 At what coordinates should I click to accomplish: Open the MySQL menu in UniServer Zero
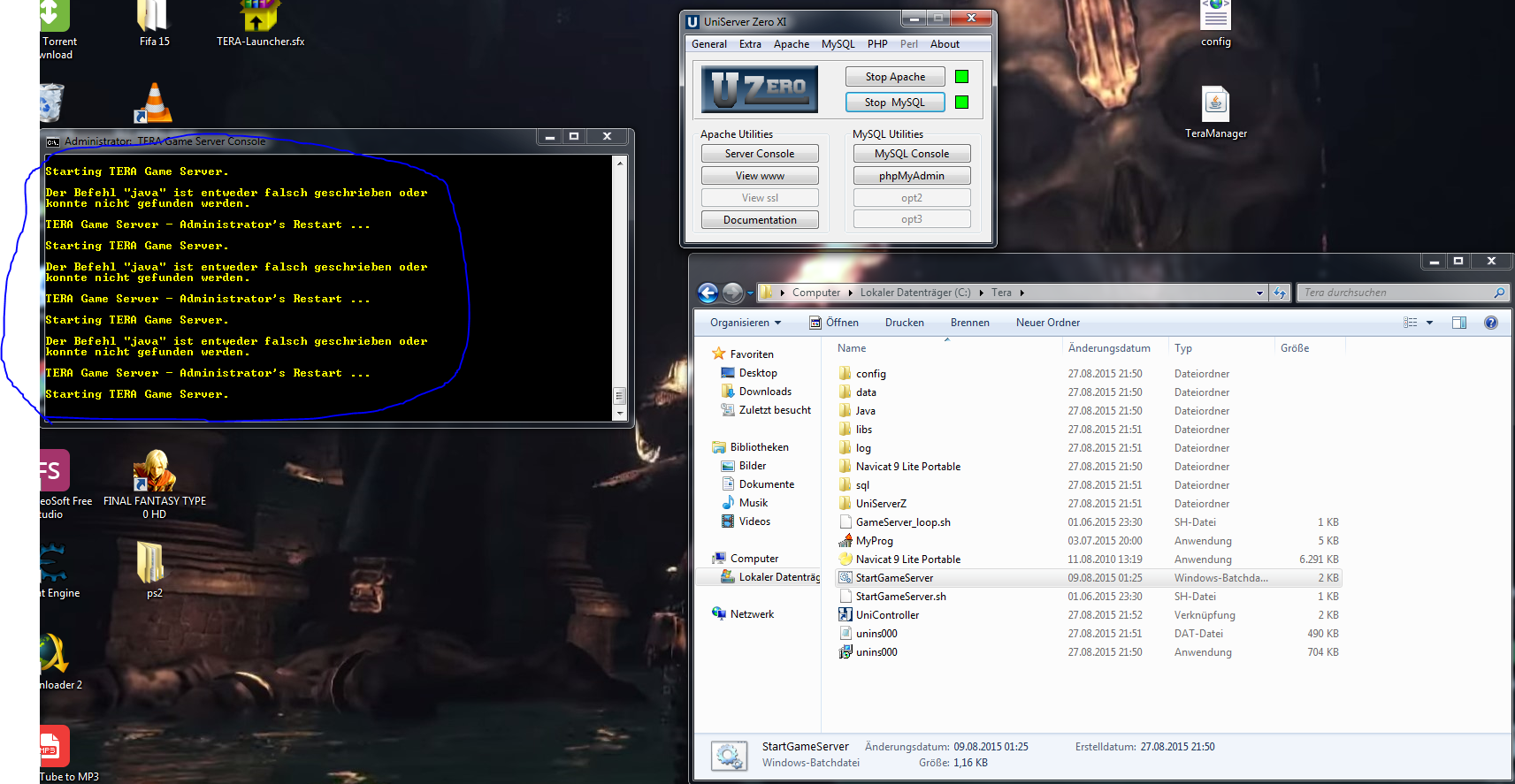(838, 44)
